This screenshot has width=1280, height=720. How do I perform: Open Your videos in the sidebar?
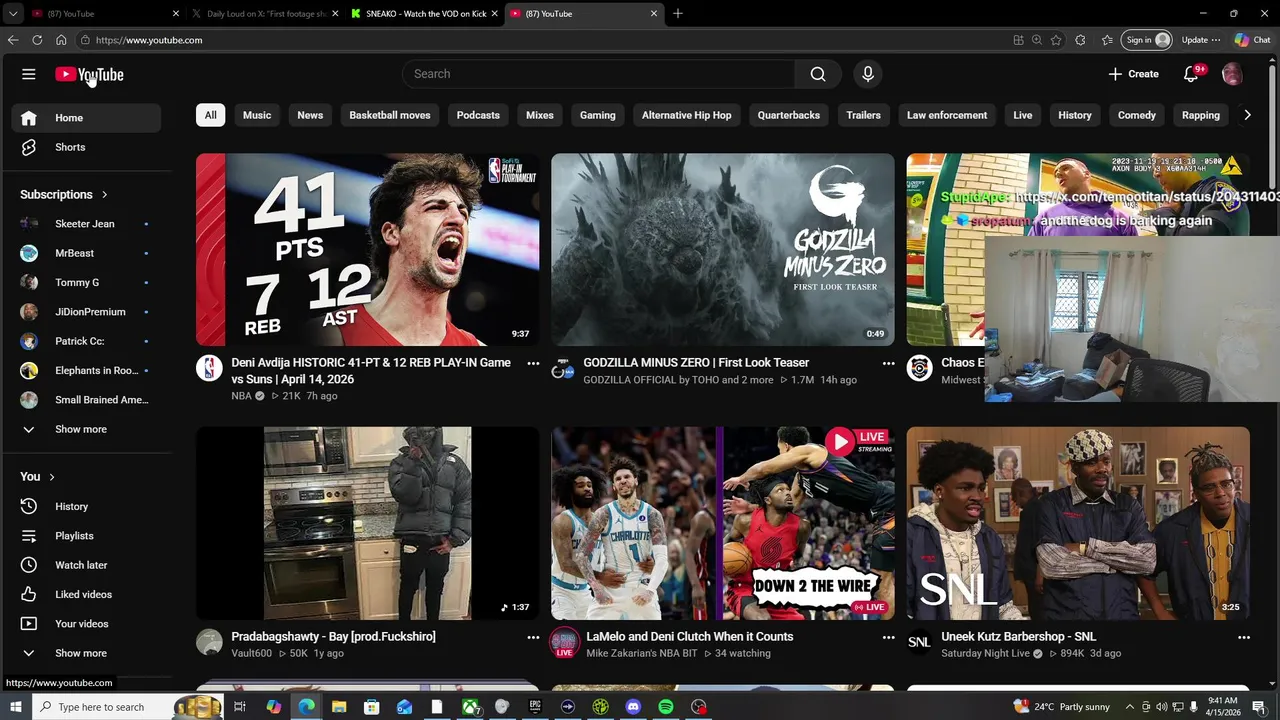click(x=86, y=624)
